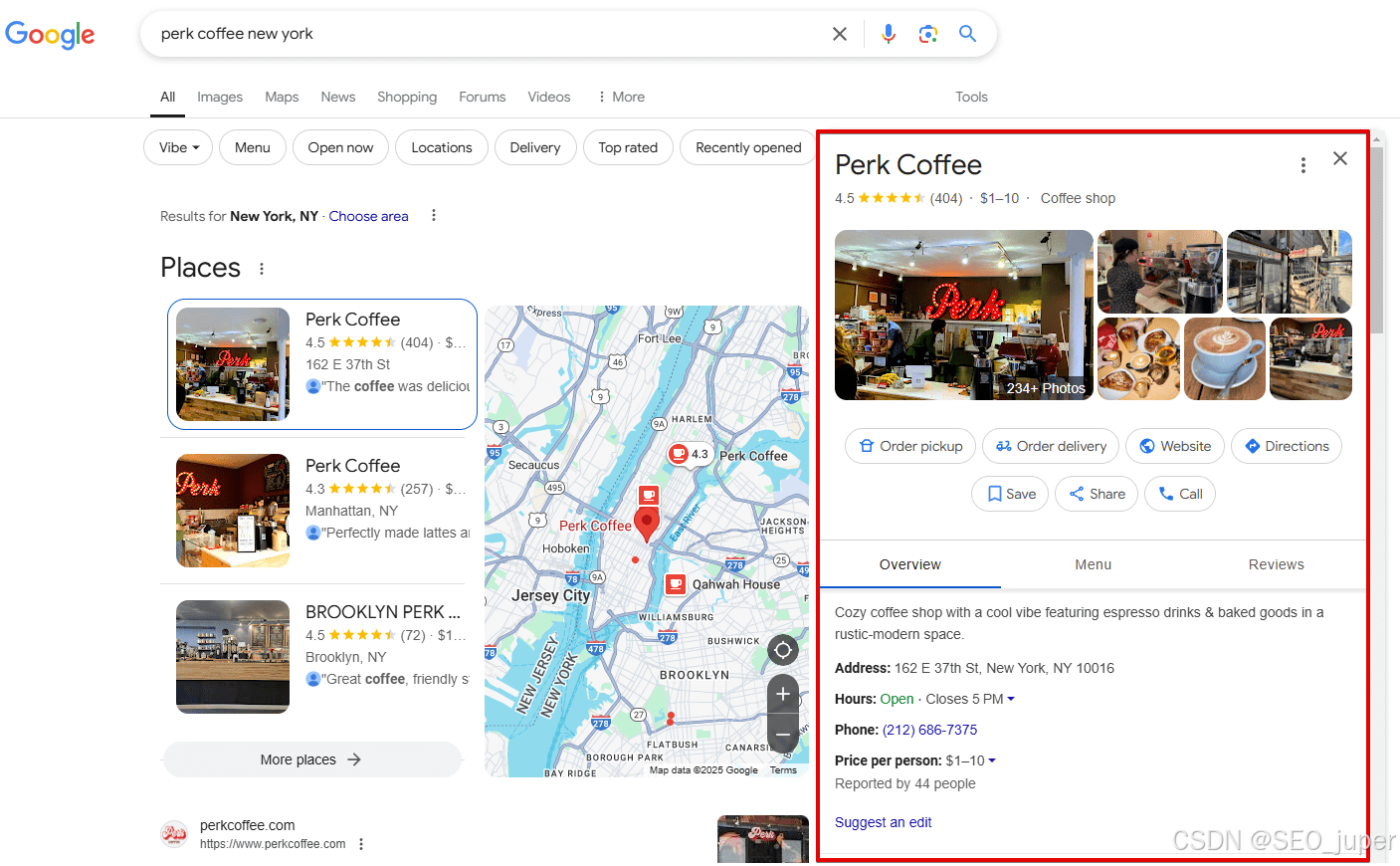Switch to the News search tab
This screenshot has height=866, width=1400.
click(338, 97)
